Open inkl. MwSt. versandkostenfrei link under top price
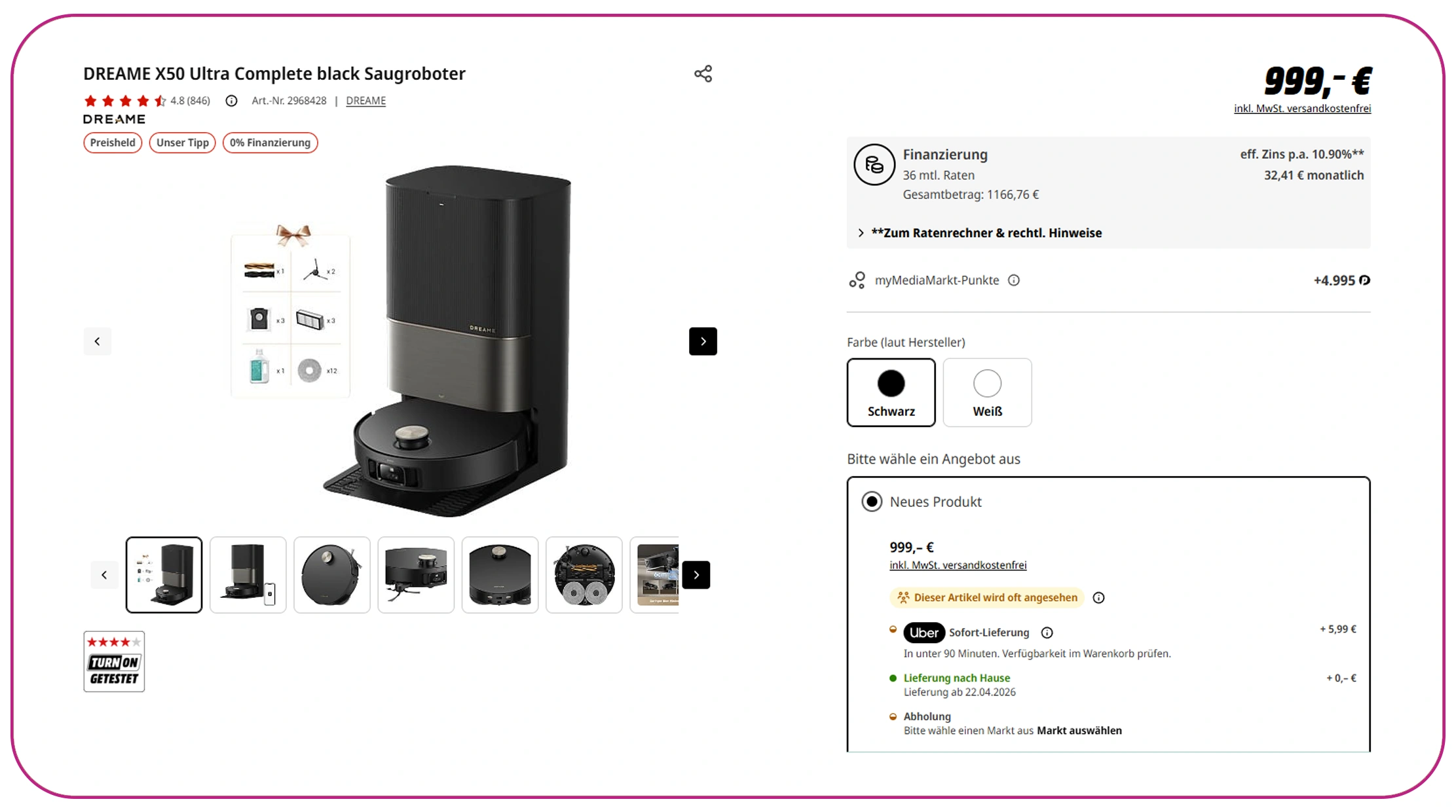The image size is (1456, 812). coord(1302,109)
